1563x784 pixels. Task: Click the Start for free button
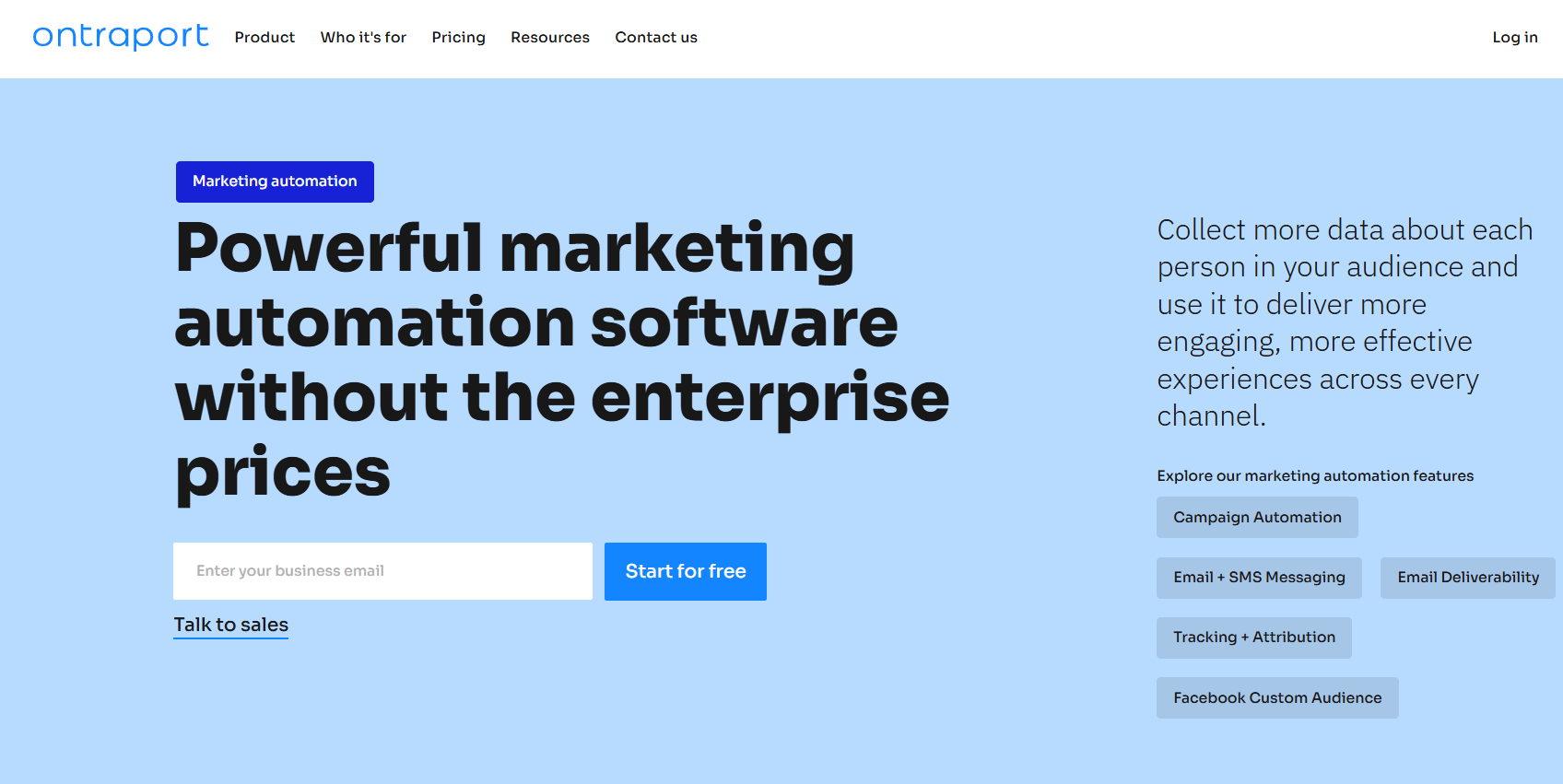685,571
